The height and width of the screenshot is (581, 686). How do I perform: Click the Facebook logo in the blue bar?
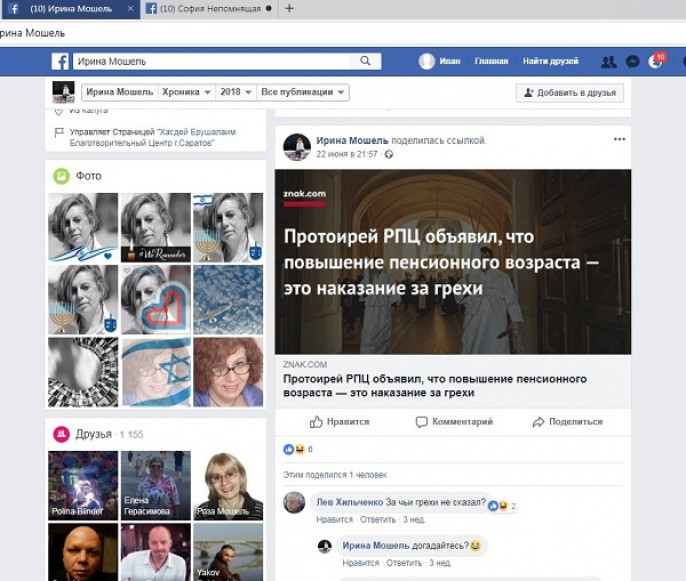(60, 62)
